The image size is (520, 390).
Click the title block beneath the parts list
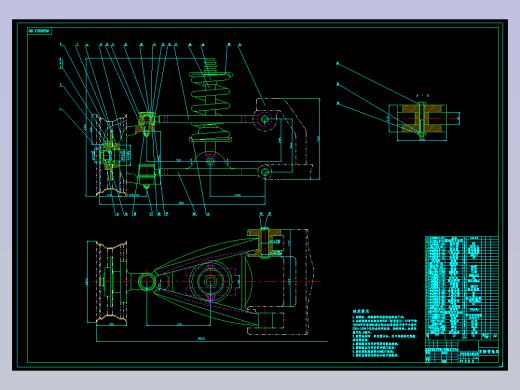pos(462,351)
